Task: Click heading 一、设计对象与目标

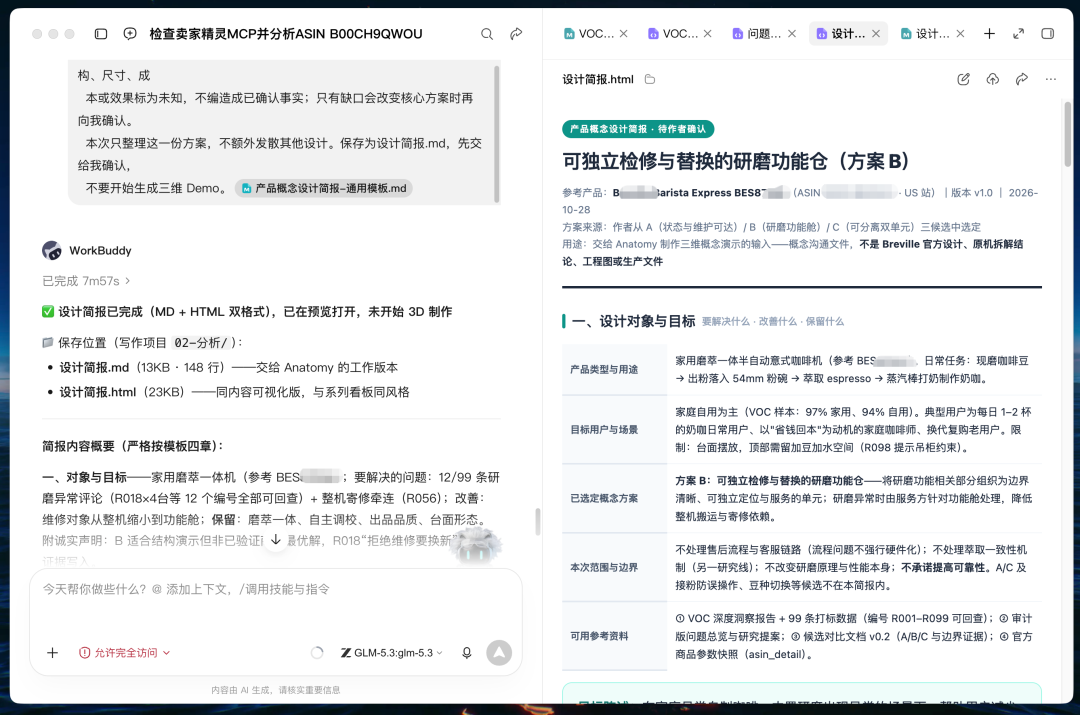Action: (634, 321)
